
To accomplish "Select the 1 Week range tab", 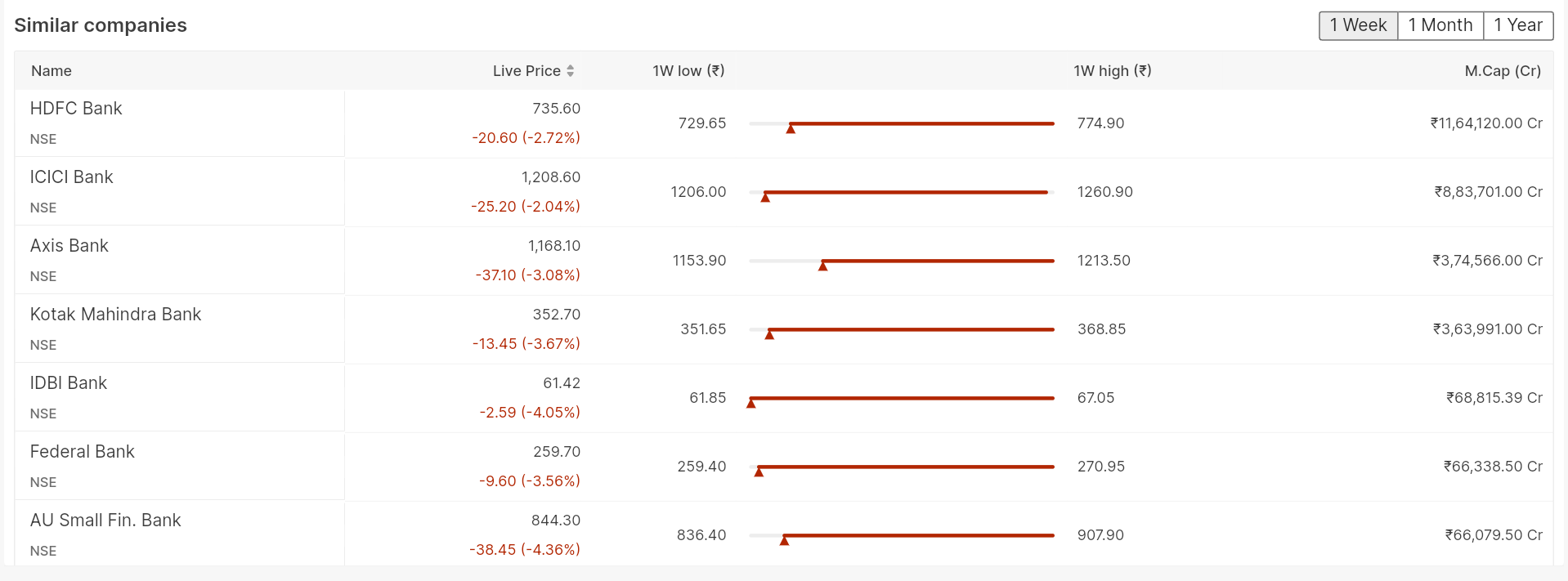I will tap(1358, 25).
